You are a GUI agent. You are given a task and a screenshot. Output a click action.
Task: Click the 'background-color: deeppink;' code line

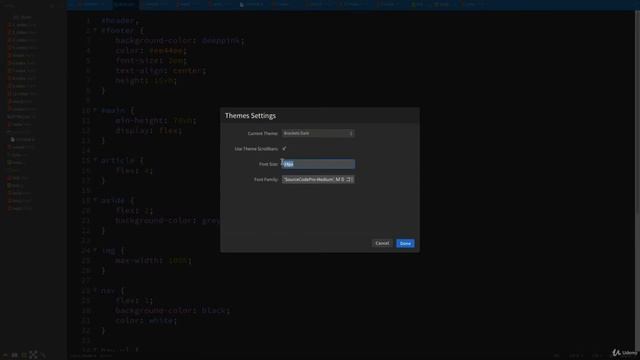(180, 41)
